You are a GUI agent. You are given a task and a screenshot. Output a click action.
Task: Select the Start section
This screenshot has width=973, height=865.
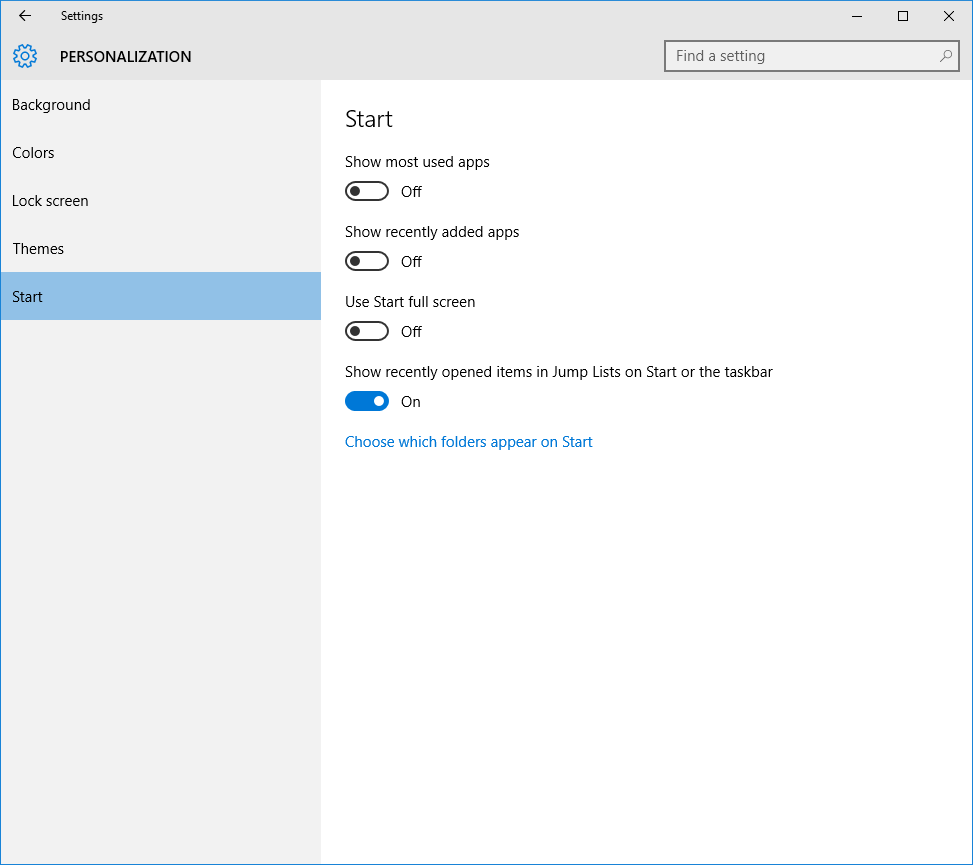(161, 296)
